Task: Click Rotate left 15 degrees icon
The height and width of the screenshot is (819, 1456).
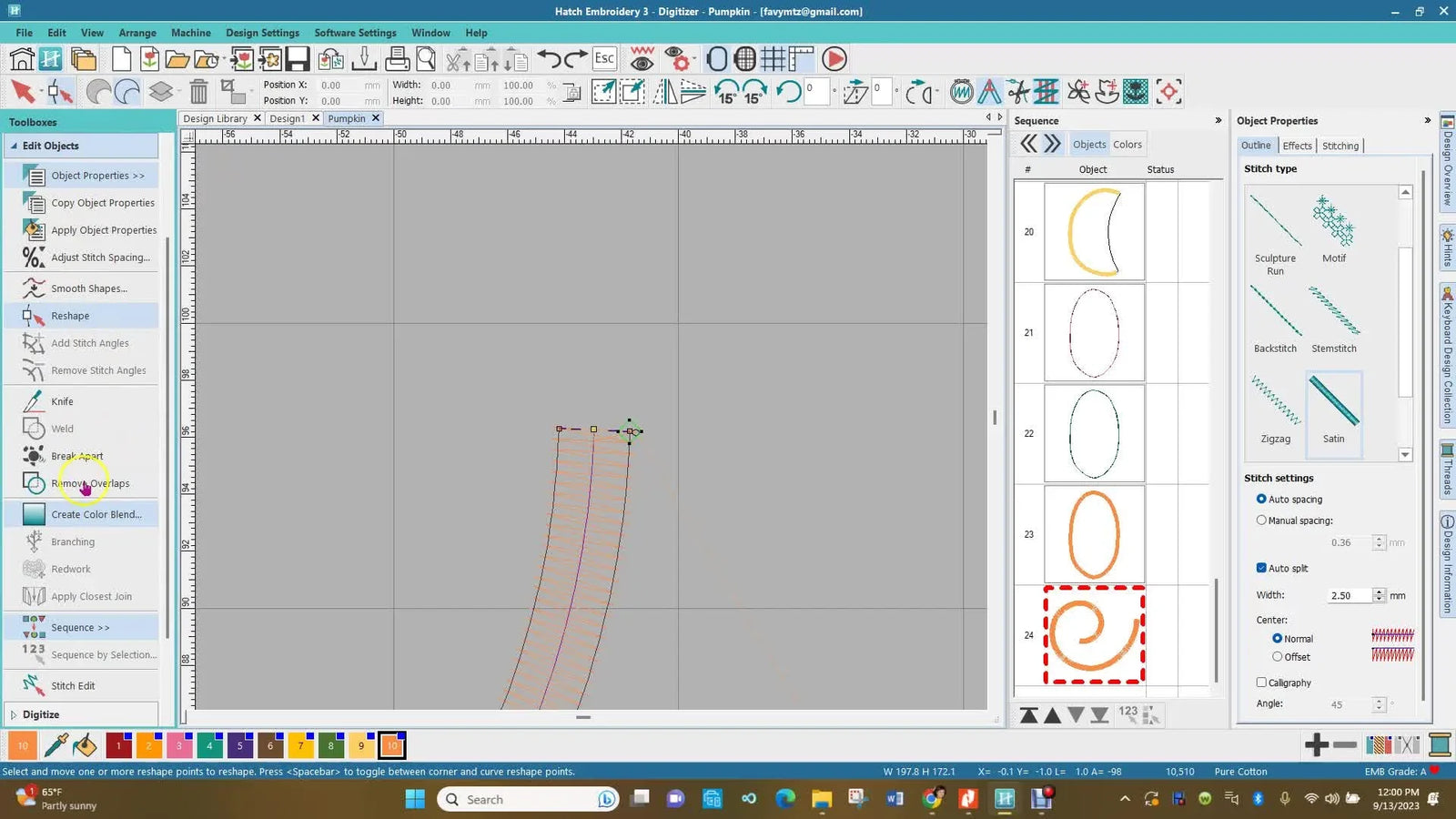Action: (726, 91)
